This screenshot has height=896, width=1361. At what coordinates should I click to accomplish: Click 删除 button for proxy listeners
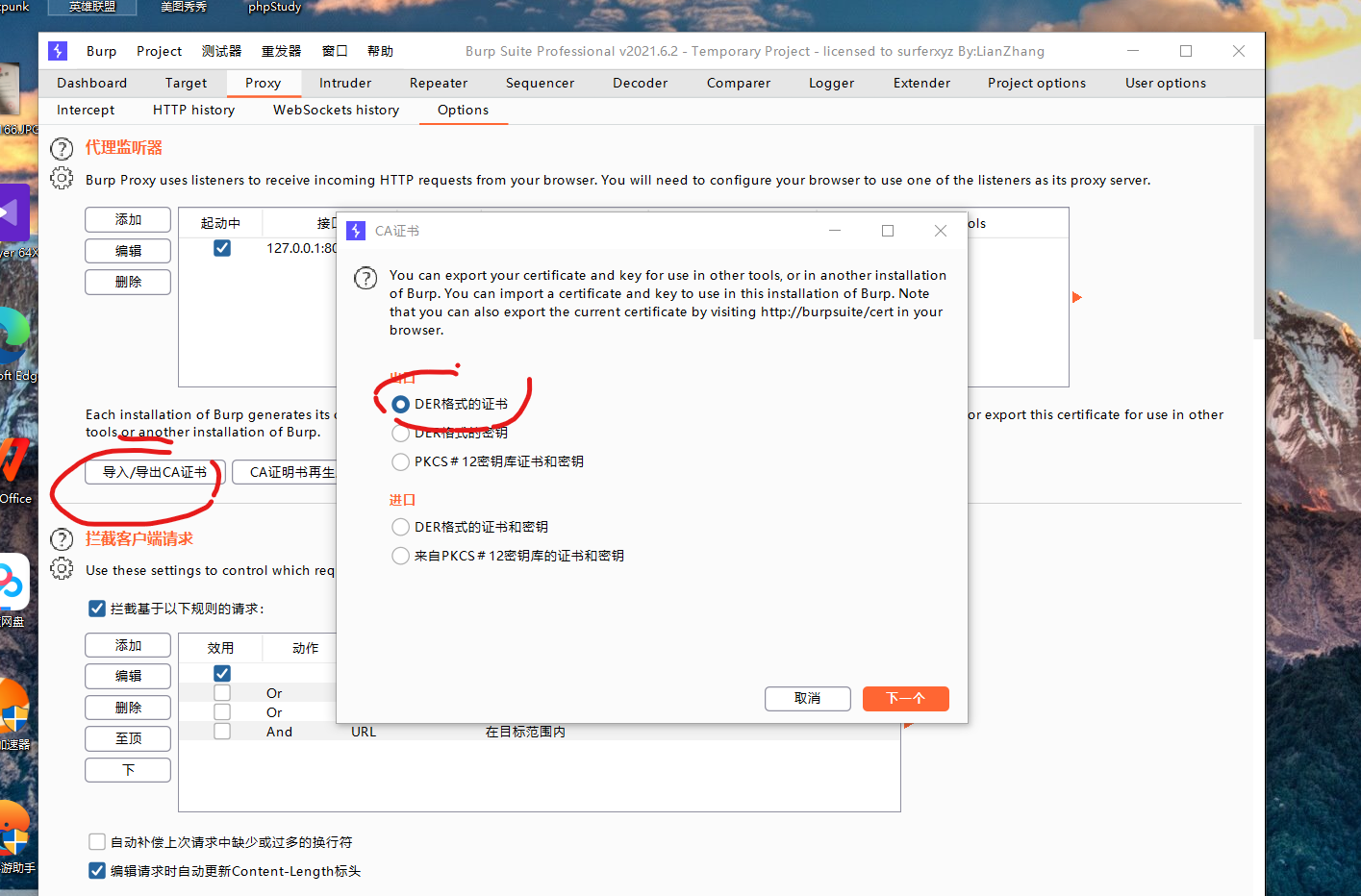128,282
